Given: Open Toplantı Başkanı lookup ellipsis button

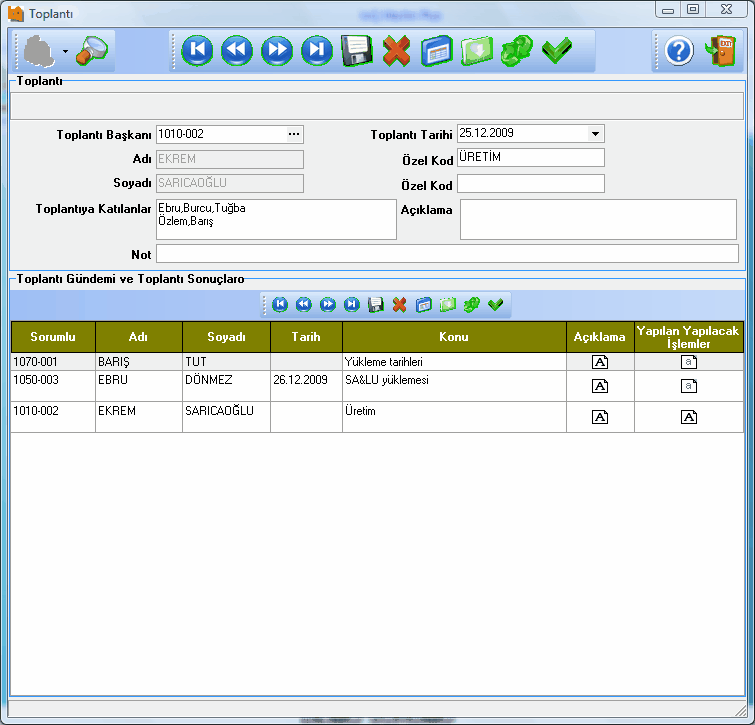Looking at the screenshot, I should (294, 134).
